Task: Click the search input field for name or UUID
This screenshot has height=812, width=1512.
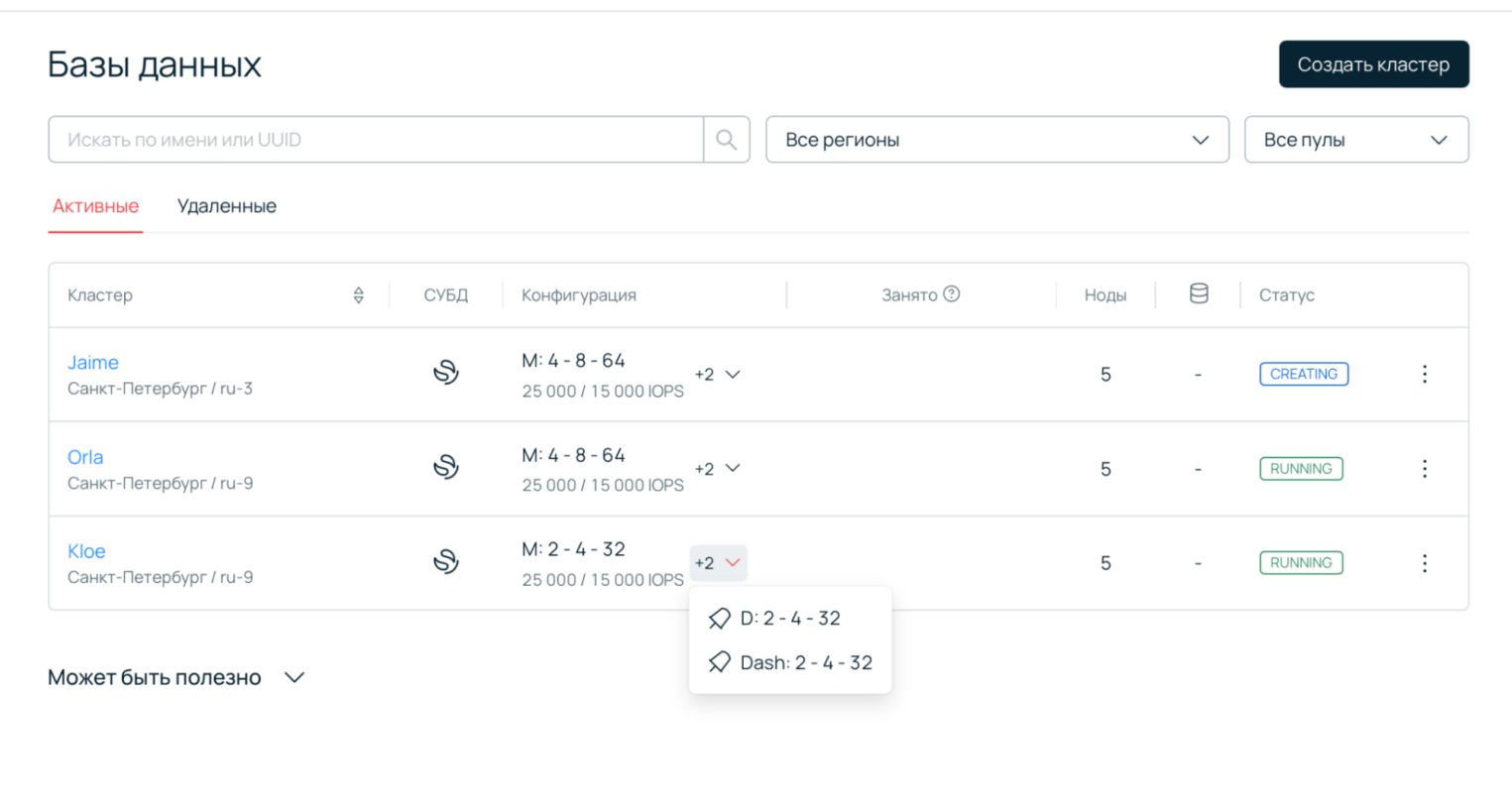Action: 377,139
